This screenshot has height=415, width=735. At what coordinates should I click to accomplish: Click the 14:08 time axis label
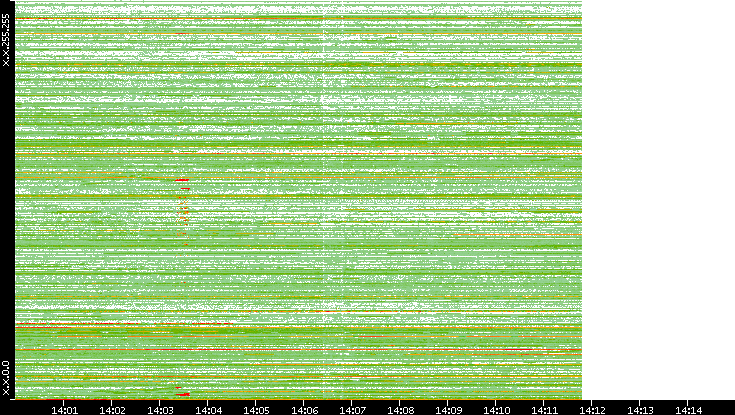coord(400,408)
